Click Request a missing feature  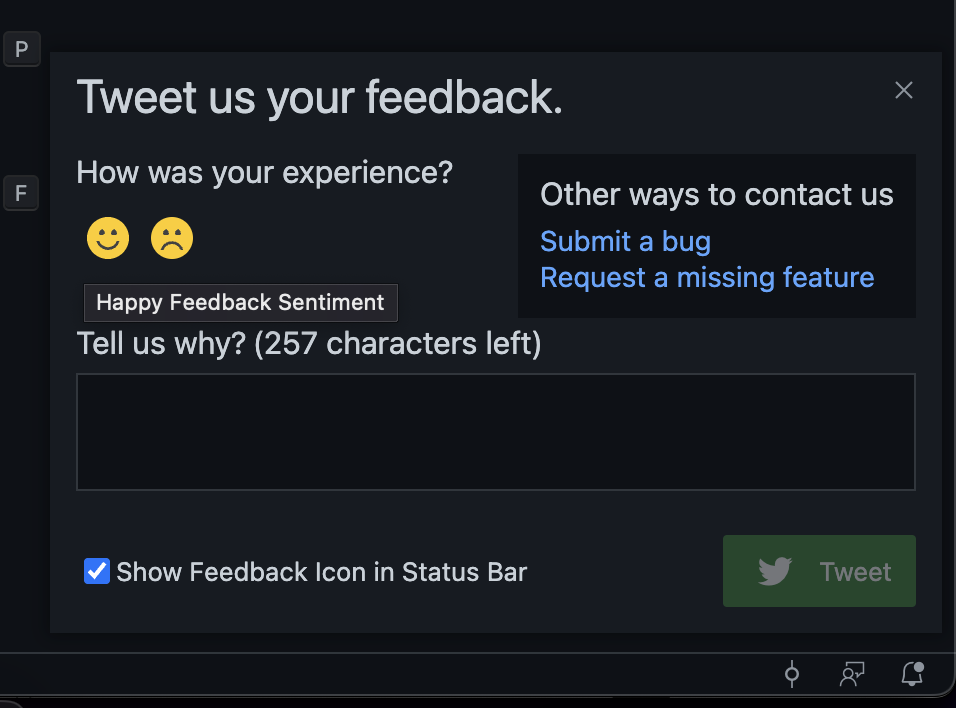[x=707, y=278]
